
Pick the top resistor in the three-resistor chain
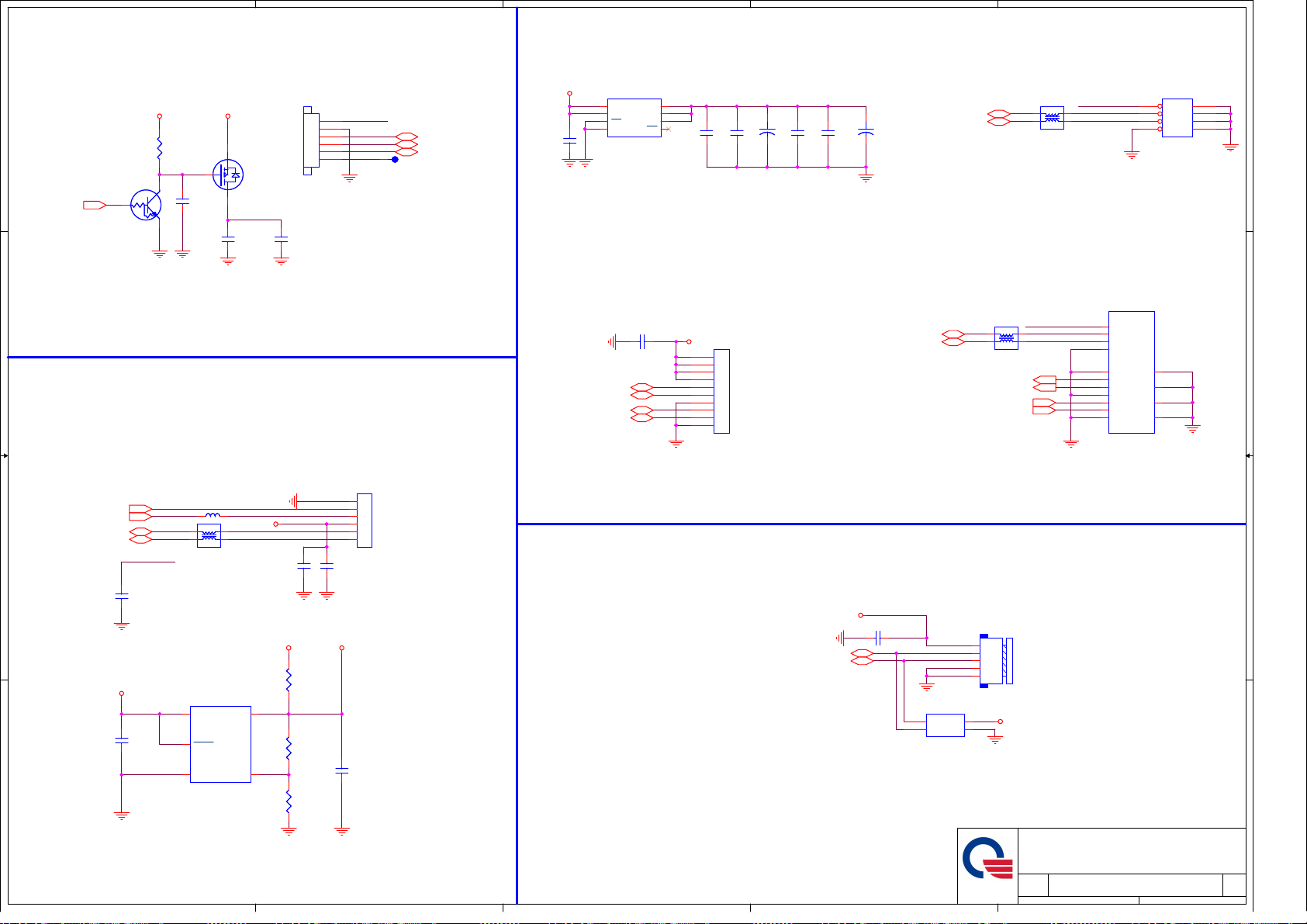(289, 680)
